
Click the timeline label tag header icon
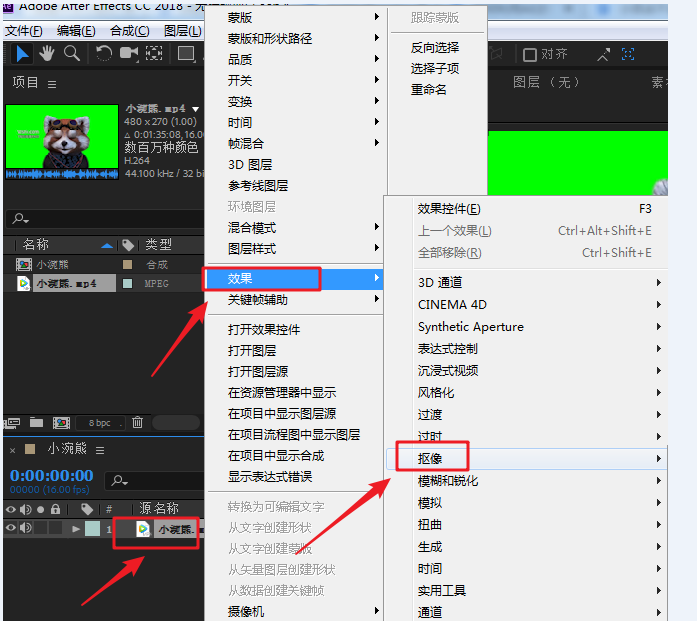click(87, 509)
